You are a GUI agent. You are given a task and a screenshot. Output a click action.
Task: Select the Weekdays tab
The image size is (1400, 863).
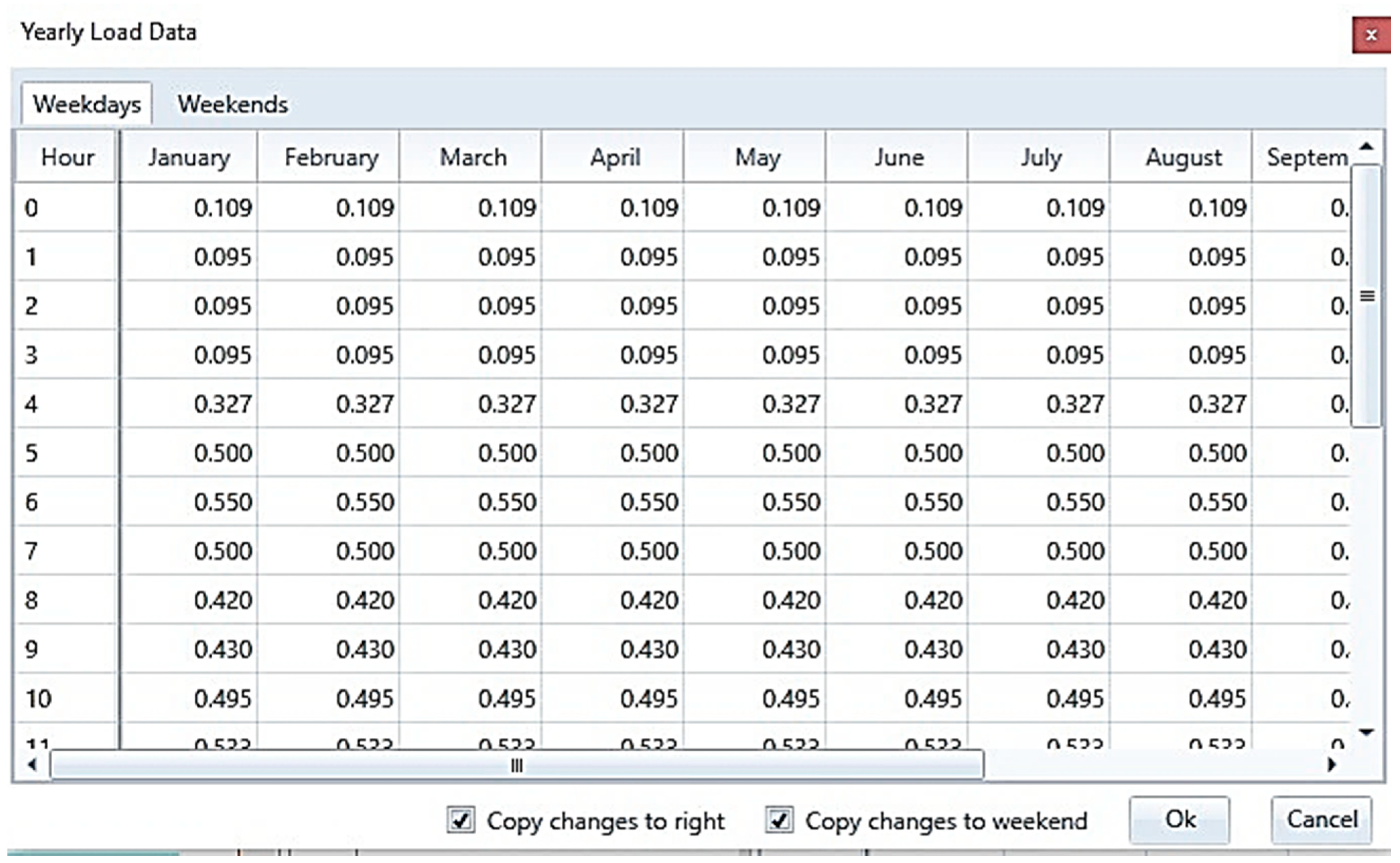coord(87,105)
